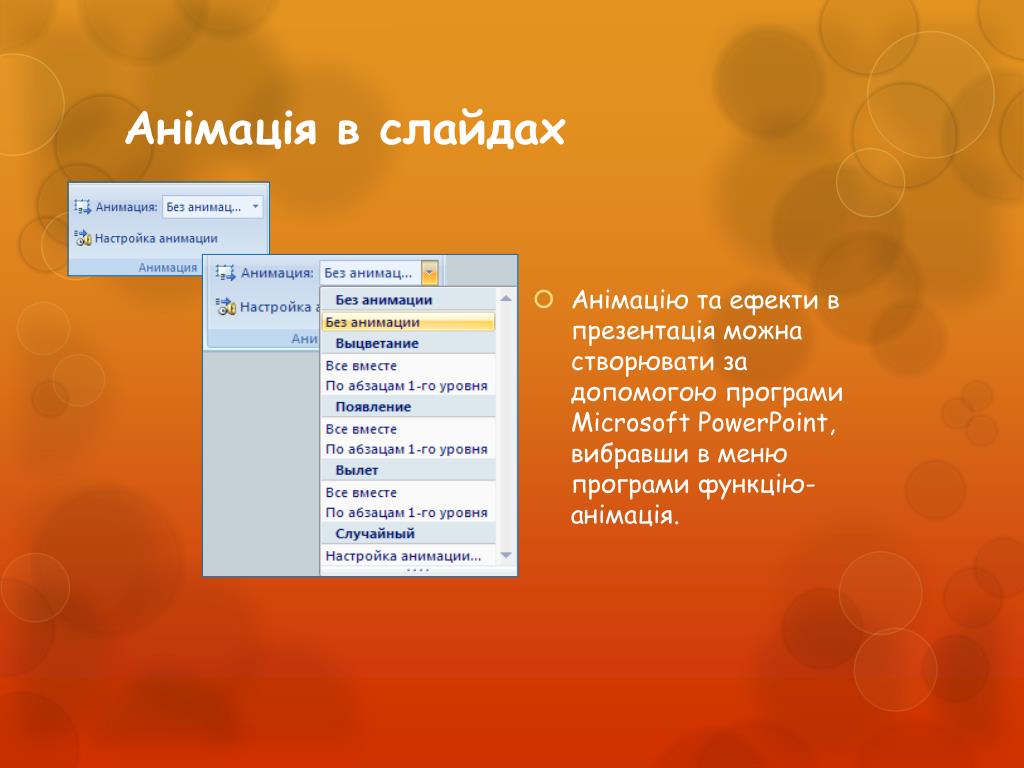Click the Настройка анимации button in the small panel

[x=146, y=238]
